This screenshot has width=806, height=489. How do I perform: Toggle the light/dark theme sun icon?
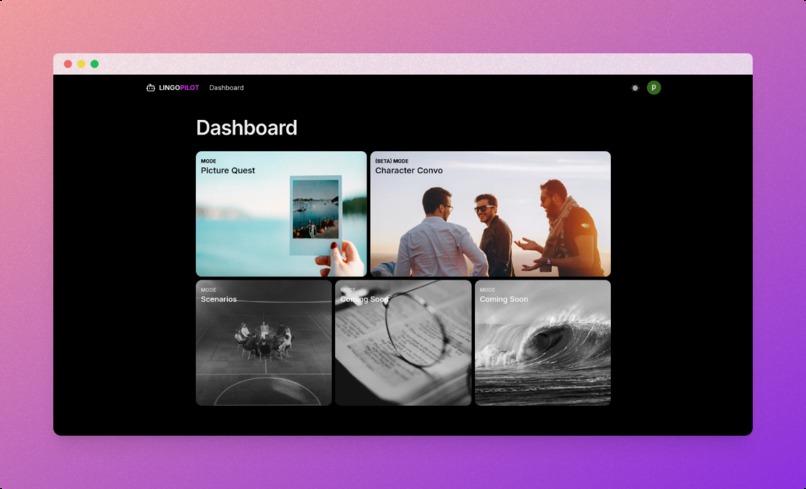pos(635,88)
